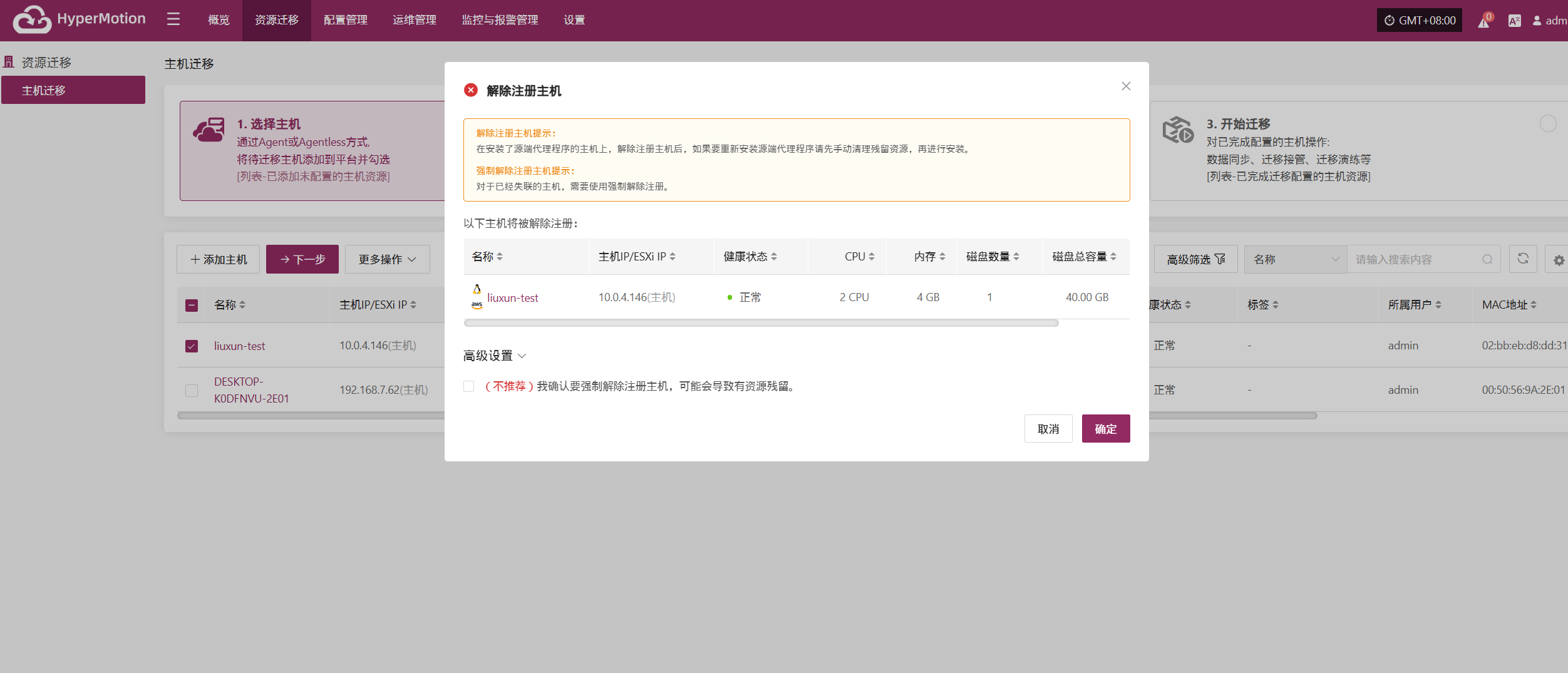This screenshot has height=673, width=1568.
Task: Click the 取消 button
Action: 1048,429
